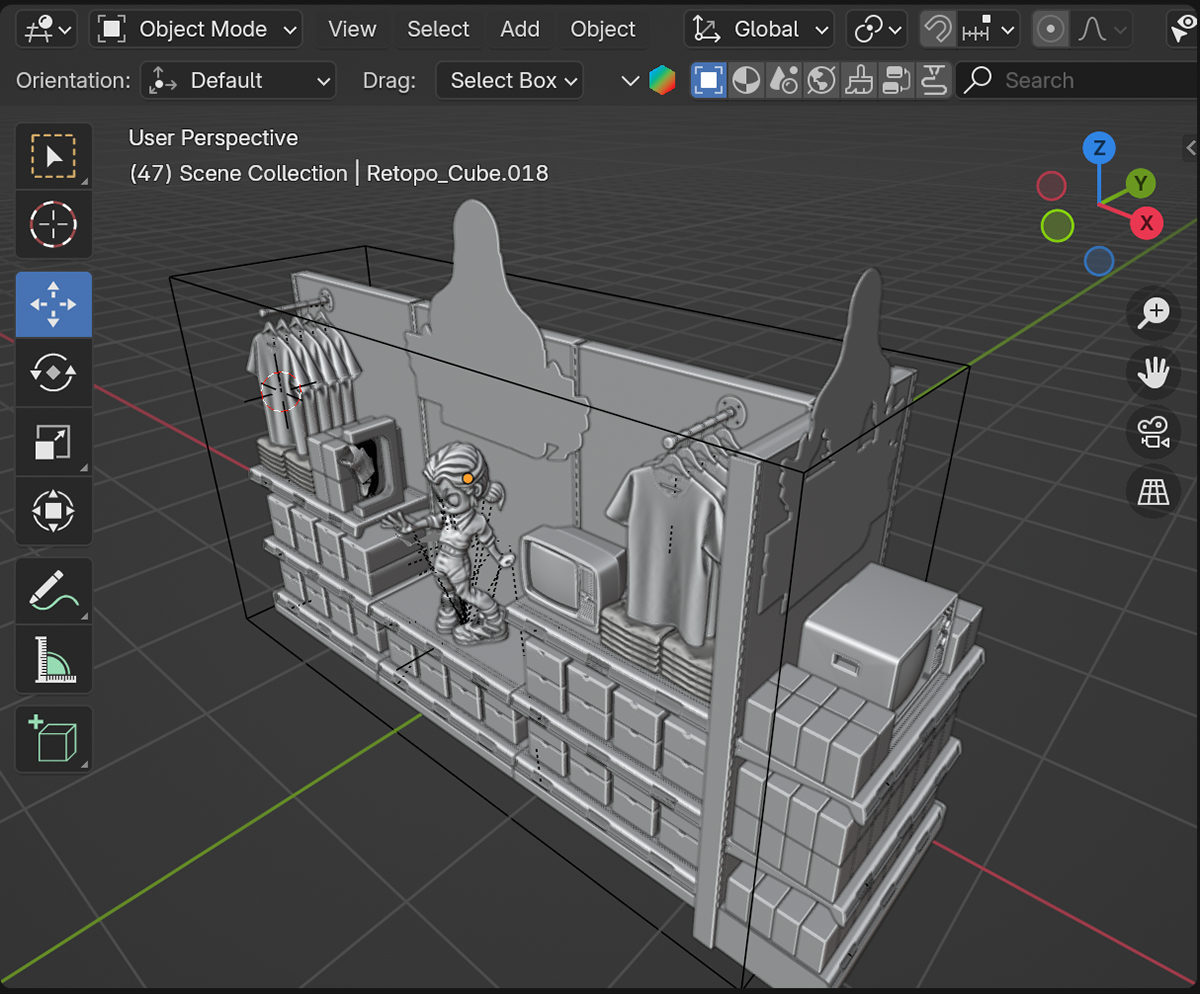Expand the Global transform orientation dropdown
The height and width of the screenshot is (994, 1200).
759,30
